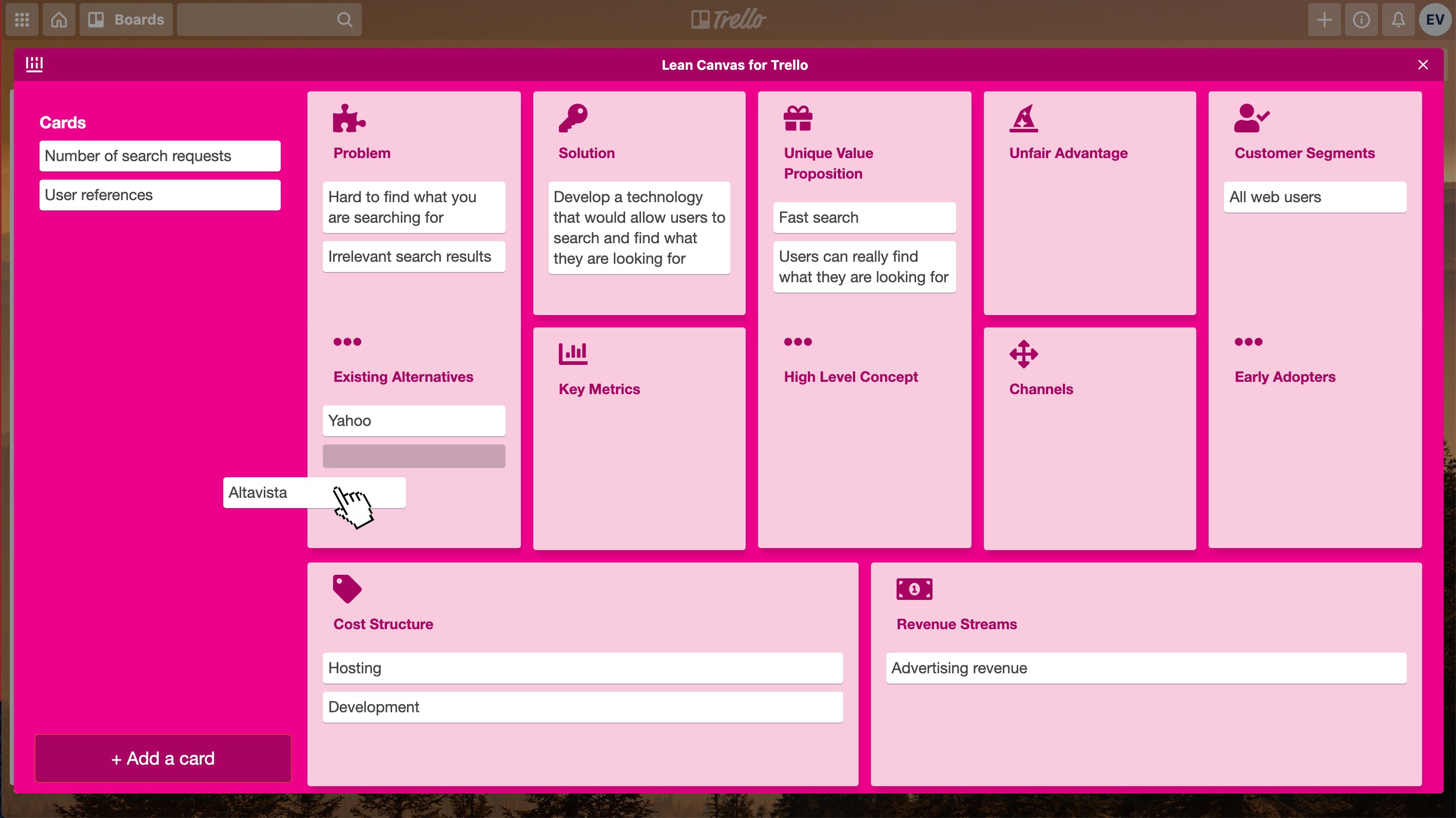1456x818 pixels.
Task: Click the Problem puzzle piece icon
Action: (349, 118)
